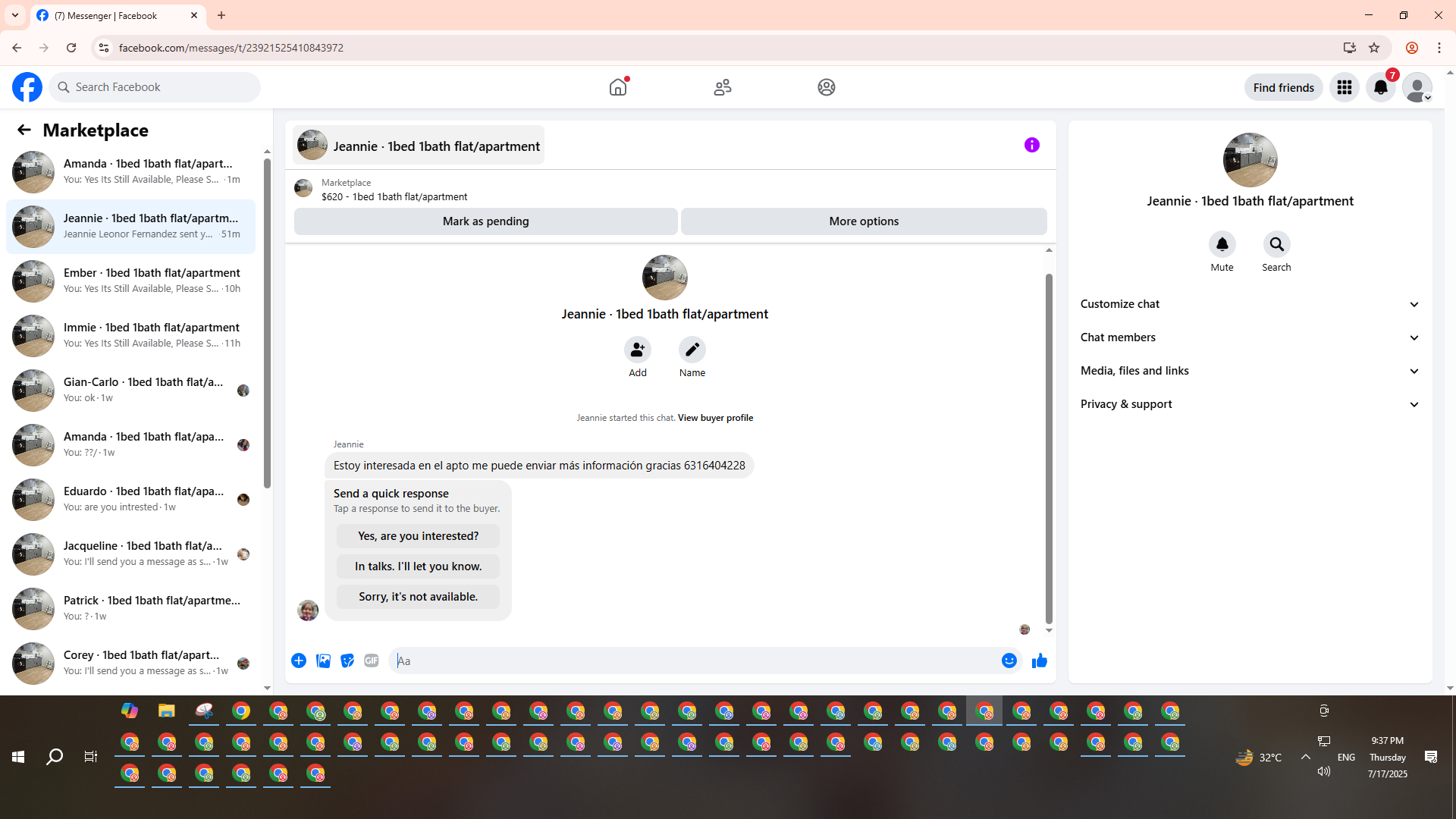
Task: Search within the conversation
Action: point(1277,244)
